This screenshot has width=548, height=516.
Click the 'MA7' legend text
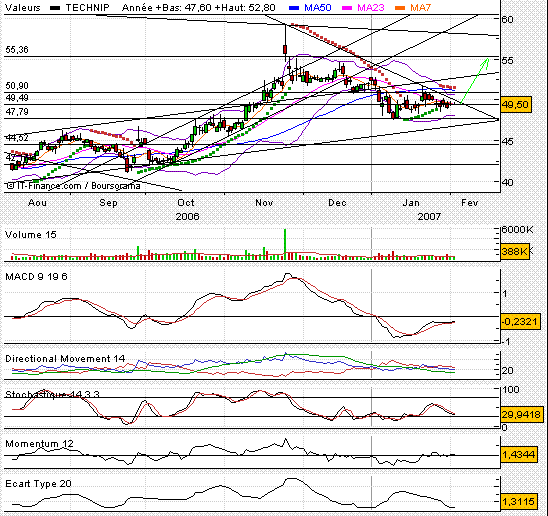coord(420,8)
